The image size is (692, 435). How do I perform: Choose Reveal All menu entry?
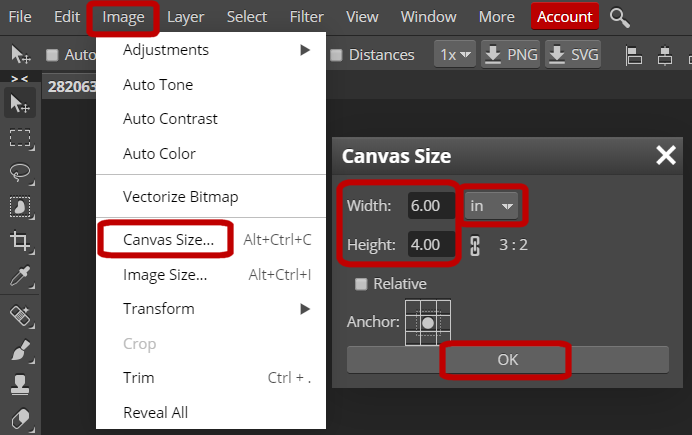coord(211,412)
